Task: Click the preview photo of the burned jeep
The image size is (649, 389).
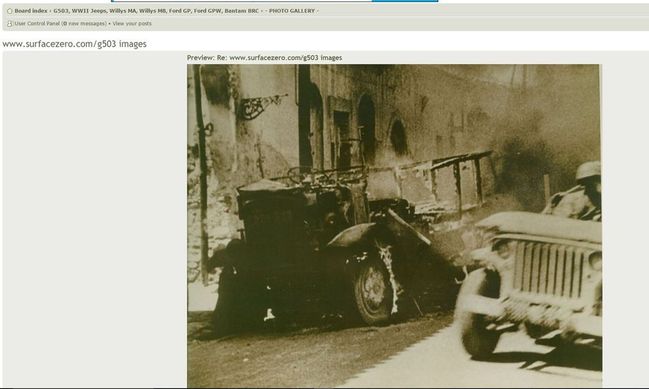Action: (x=394, y=226)
